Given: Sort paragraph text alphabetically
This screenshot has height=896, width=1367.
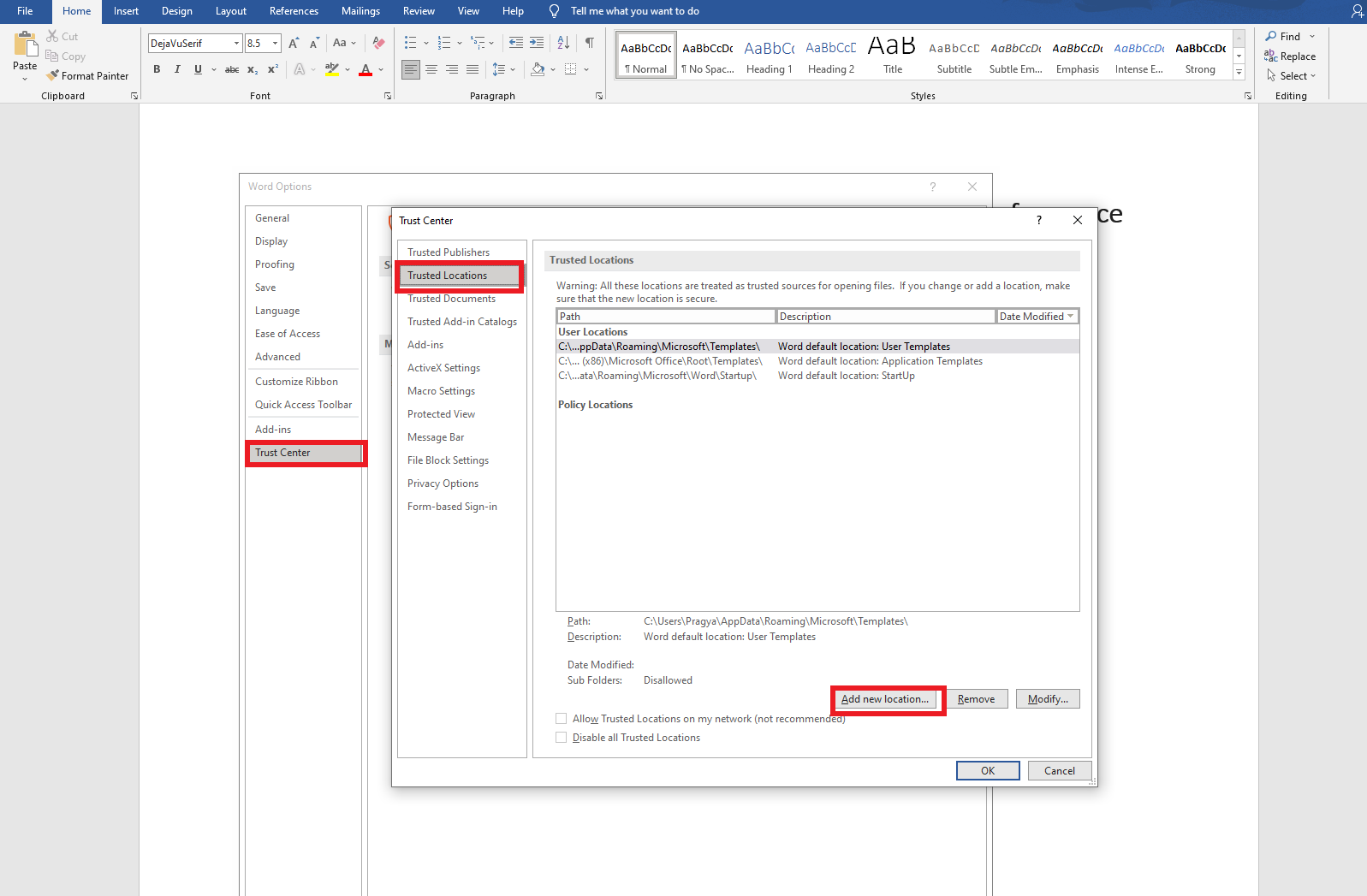Looking at the screenshot, I should point(563,43).
